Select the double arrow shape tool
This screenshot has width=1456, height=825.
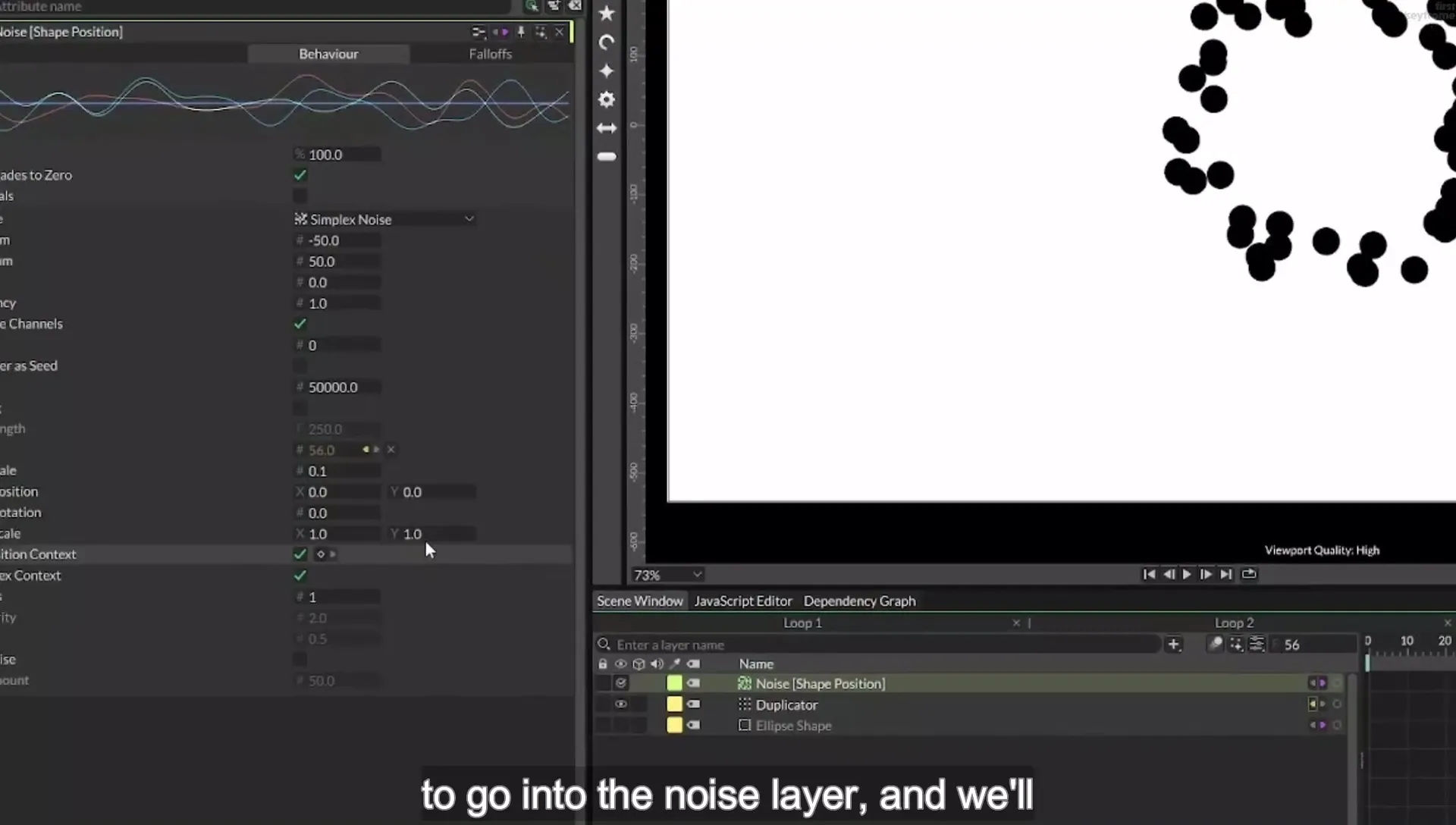pos(607,128)
